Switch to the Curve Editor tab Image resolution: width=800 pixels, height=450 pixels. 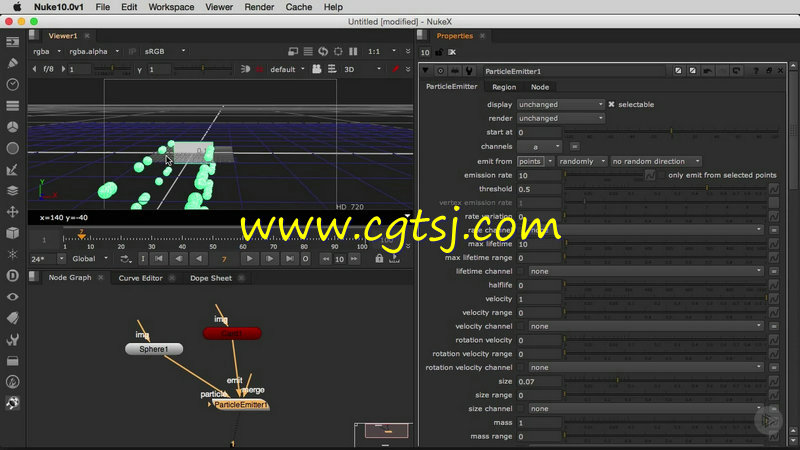tap(140, 278)
